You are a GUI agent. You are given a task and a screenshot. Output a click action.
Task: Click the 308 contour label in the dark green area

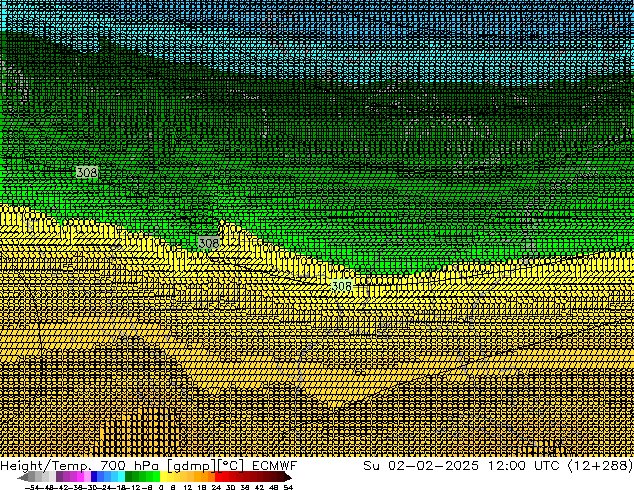pos(87,172)
